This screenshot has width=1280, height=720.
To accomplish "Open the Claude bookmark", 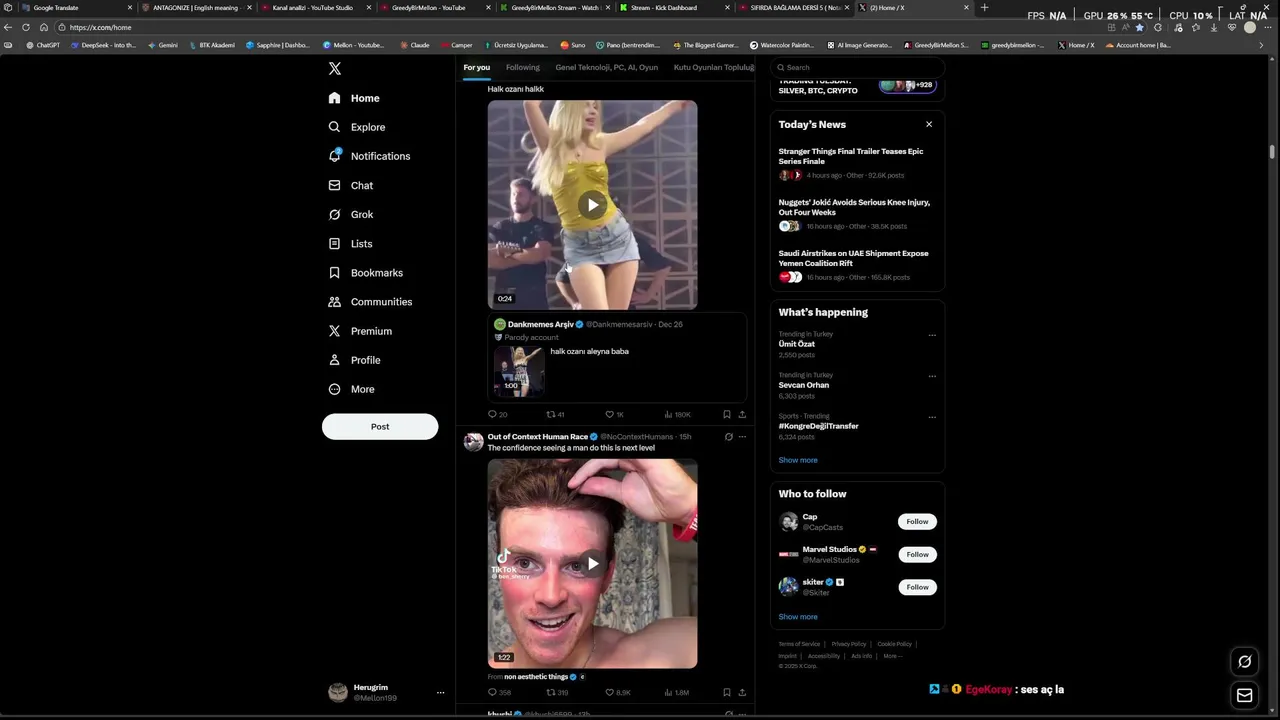I will [414, 45].
